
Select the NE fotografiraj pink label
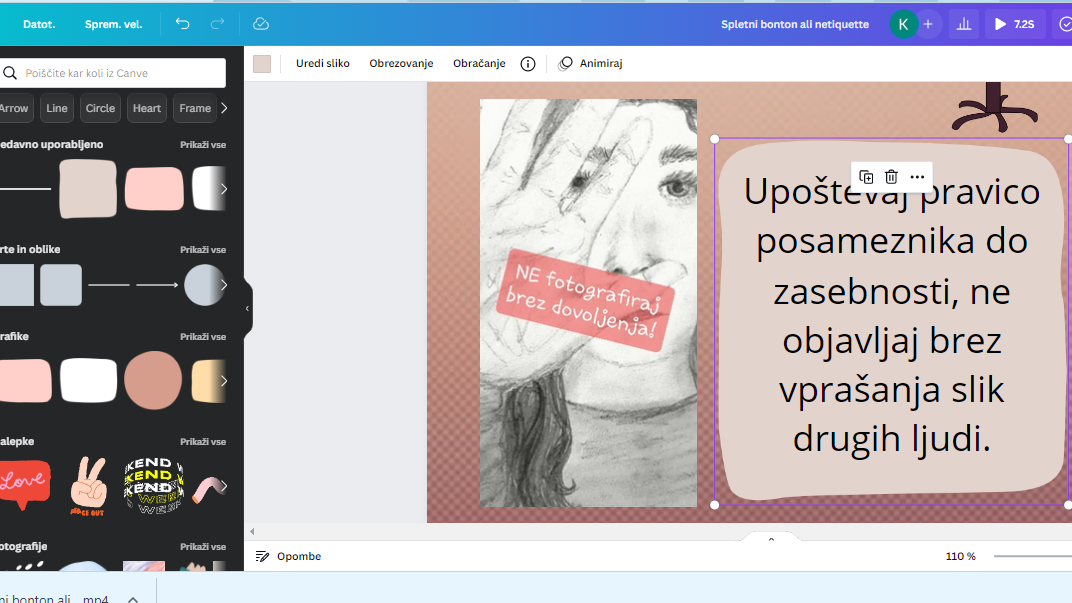click(585, 301)
